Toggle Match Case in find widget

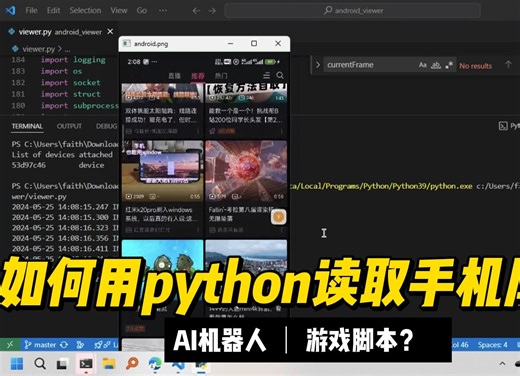point(423,65)
